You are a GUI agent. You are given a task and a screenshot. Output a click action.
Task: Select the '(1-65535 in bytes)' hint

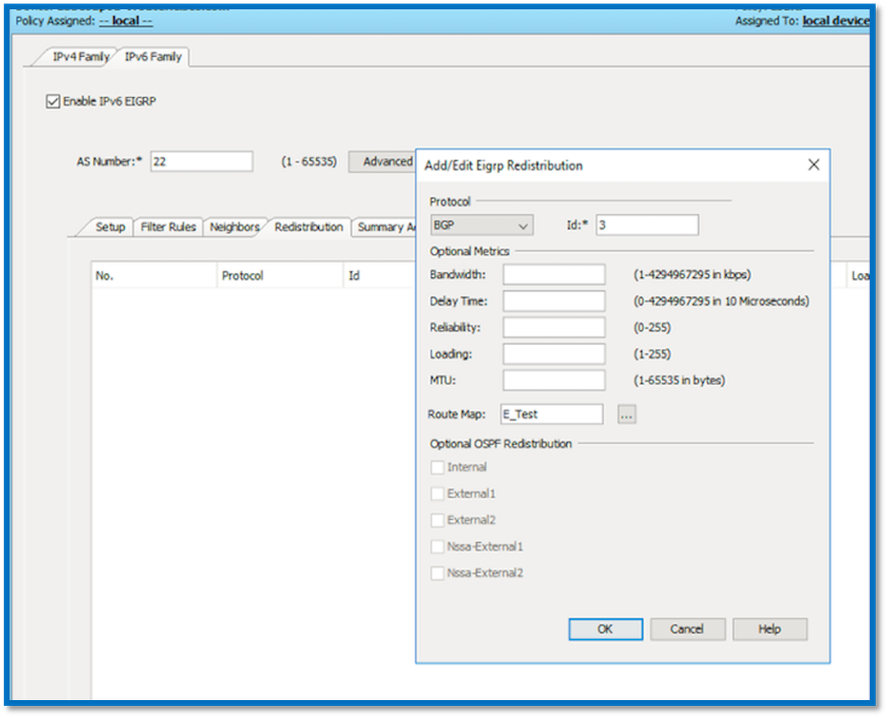tap(679, 381)
